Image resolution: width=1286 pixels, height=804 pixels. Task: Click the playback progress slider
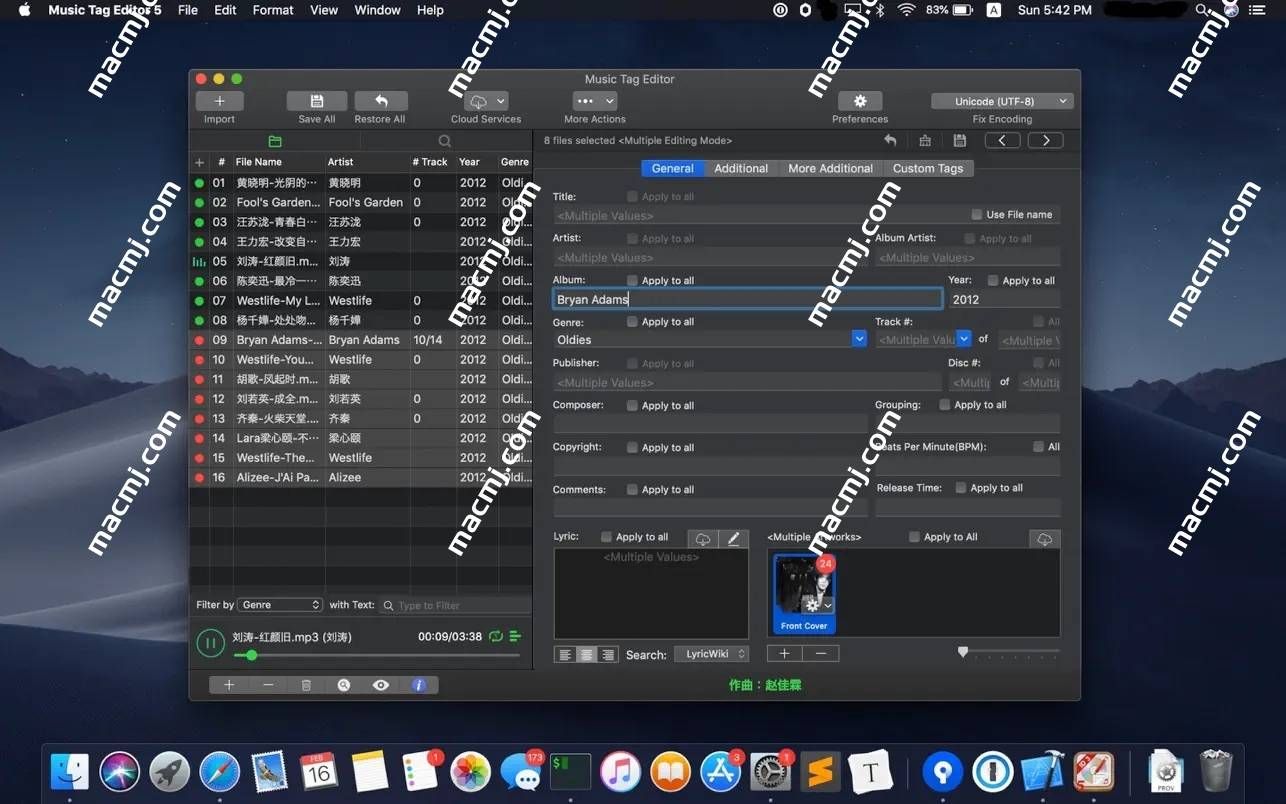click(376, 656)
